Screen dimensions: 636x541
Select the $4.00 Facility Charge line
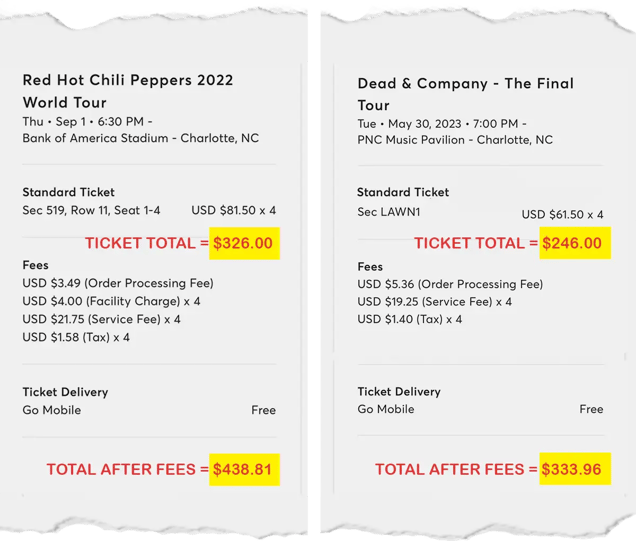111,301
